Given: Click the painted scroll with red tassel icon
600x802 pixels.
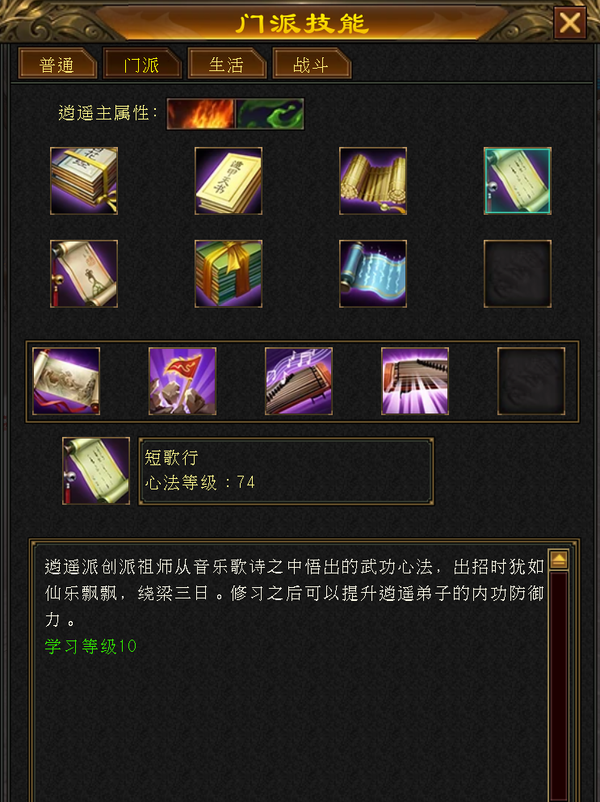Looking at the screenshot, I should tap(84, 274).
